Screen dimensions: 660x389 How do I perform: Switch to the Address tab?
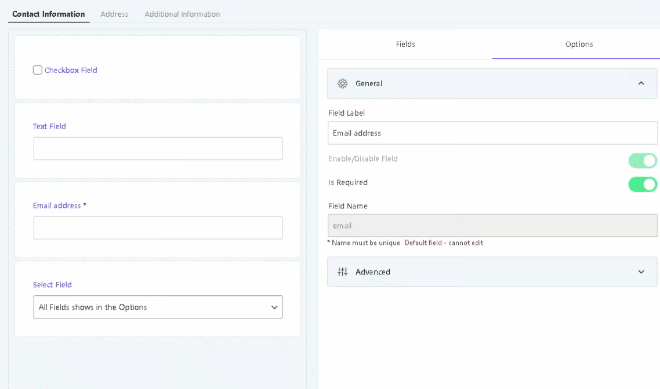point(114,14)
